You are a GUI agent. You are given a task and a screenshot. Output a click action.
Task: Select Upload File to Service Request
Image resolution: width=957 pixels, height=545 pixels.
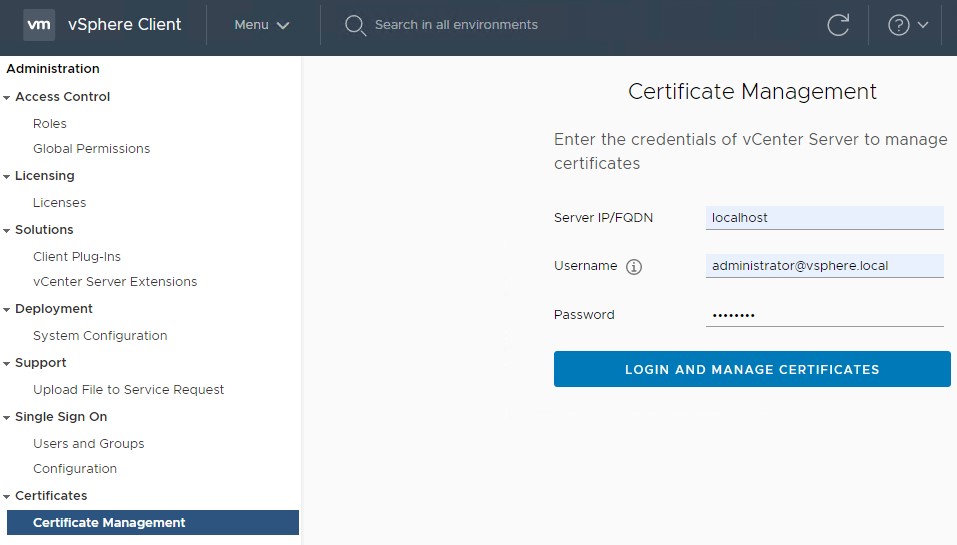[128, 389]
